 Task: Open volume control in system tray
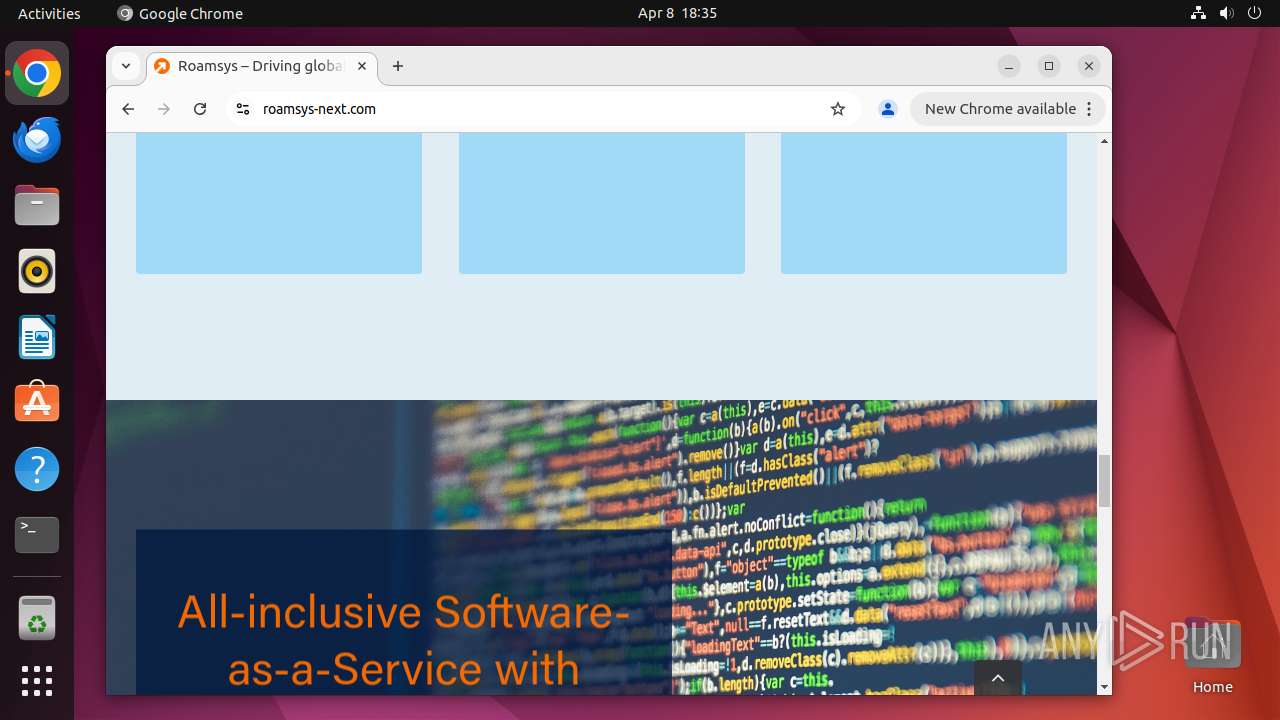tap(1227, 13)
